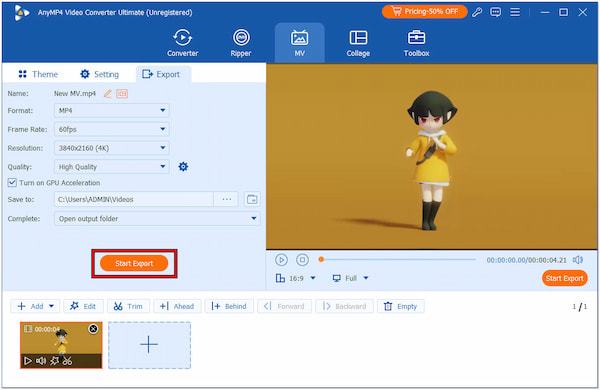Click the stop playback button
Screen dimensions: 600x390
(x=302, y=260)
